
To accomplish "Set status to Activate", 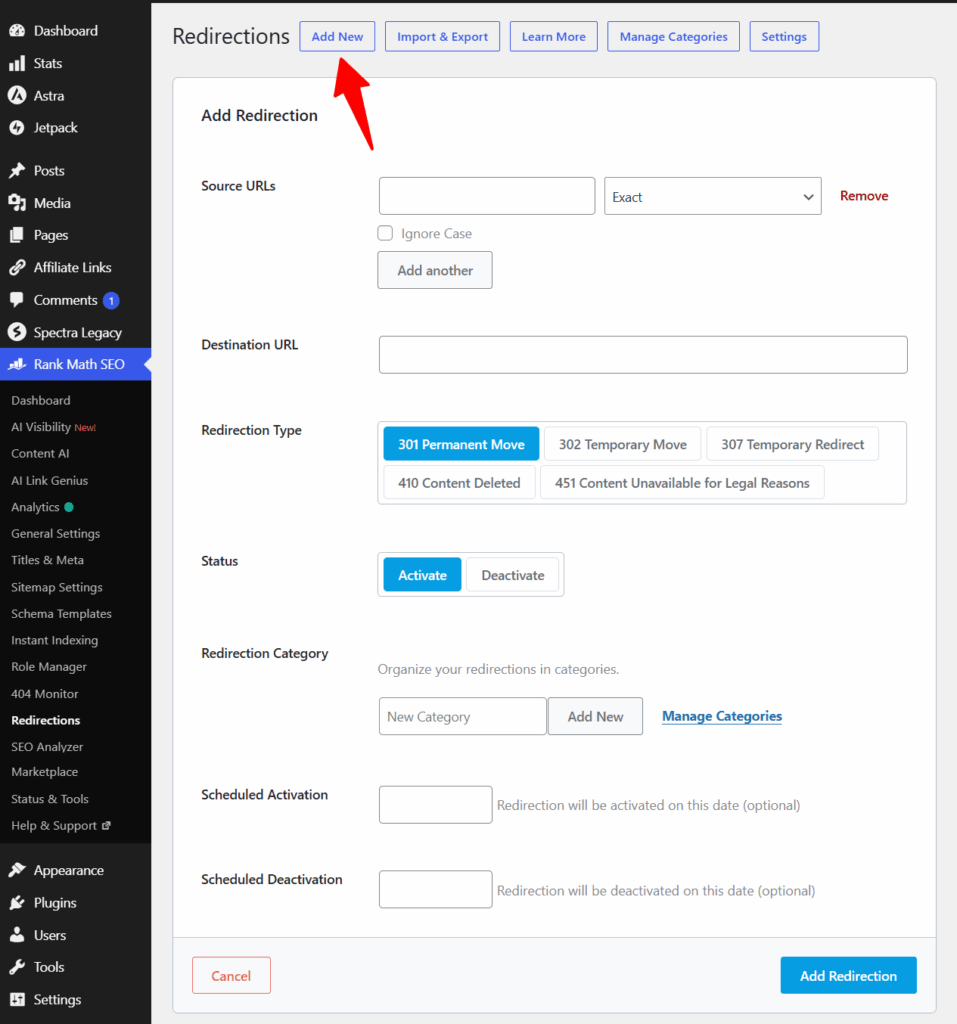I will pyautogui.click(x=422, y=575).
